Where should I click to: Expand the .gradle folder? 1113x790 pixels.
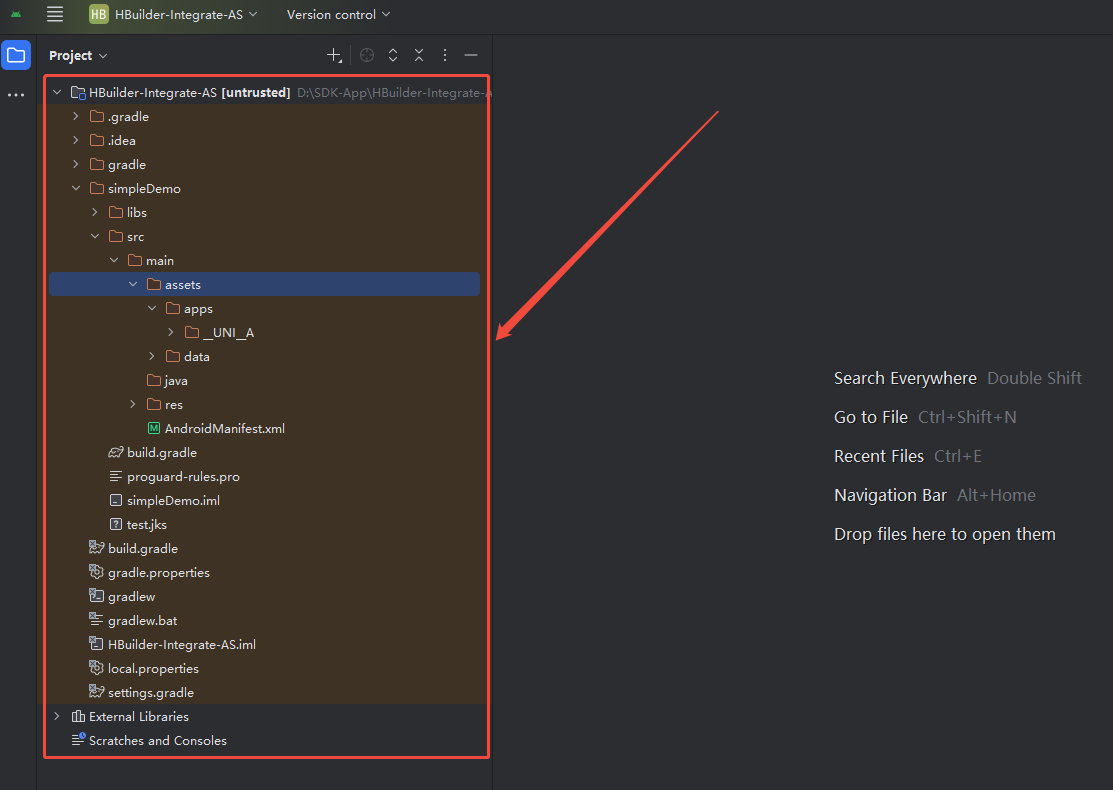(x=75, y=117)
